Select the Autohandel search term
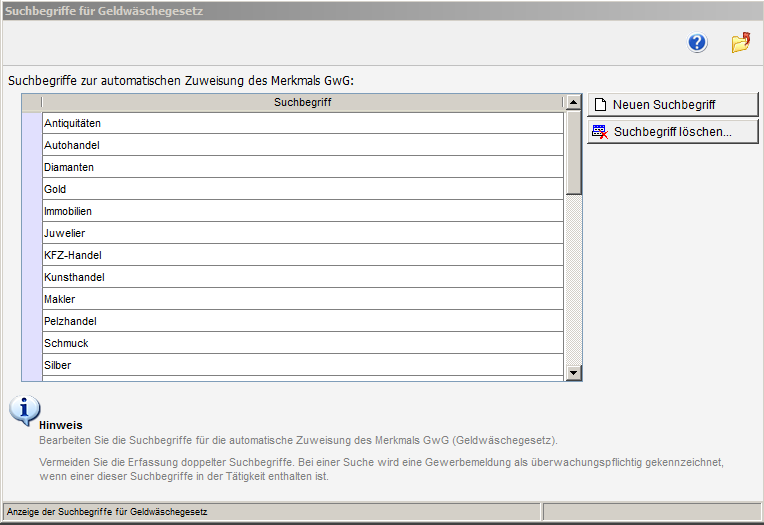The image size is (764, 525). pos(302,145)
